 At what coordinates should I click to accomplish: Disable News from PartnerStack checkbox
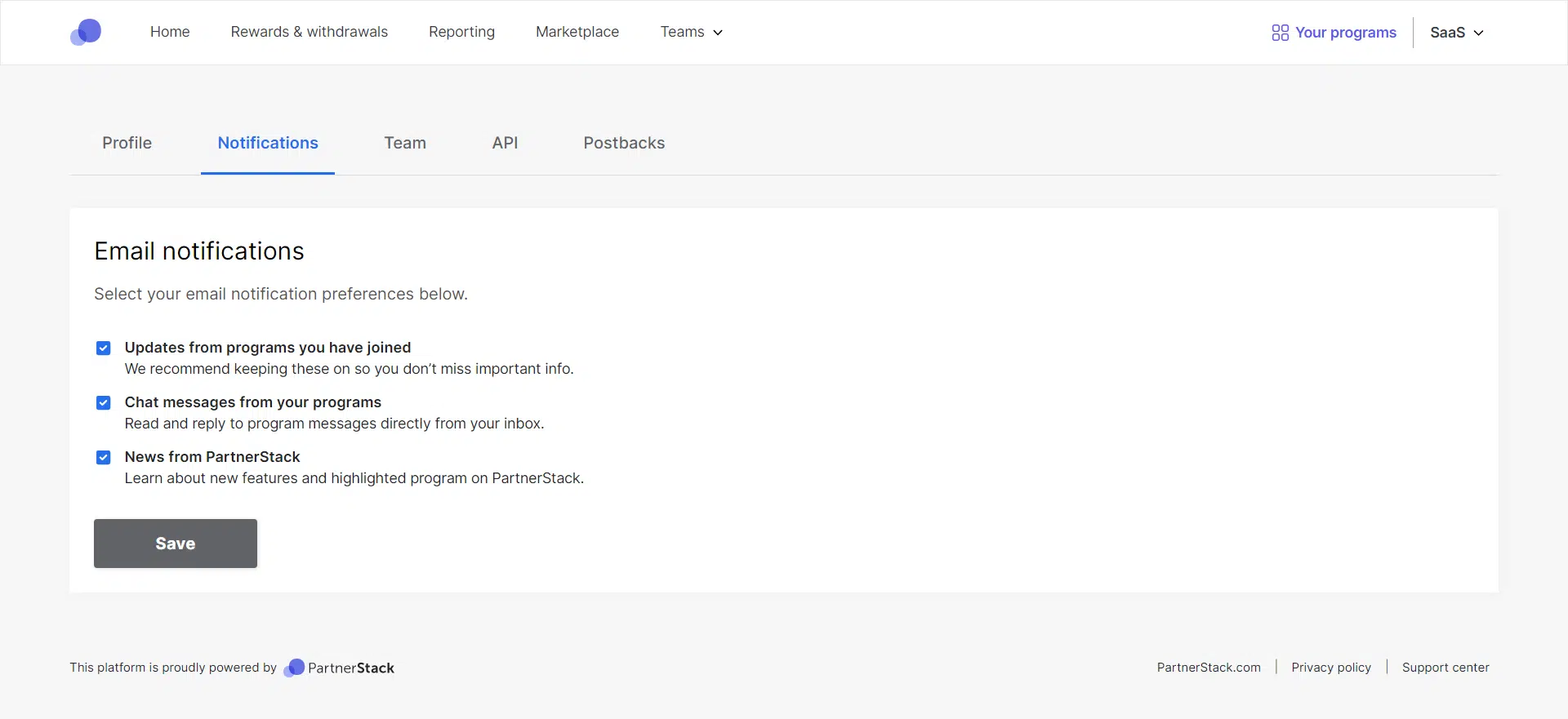pyautogui.click(x=104, y=458)
